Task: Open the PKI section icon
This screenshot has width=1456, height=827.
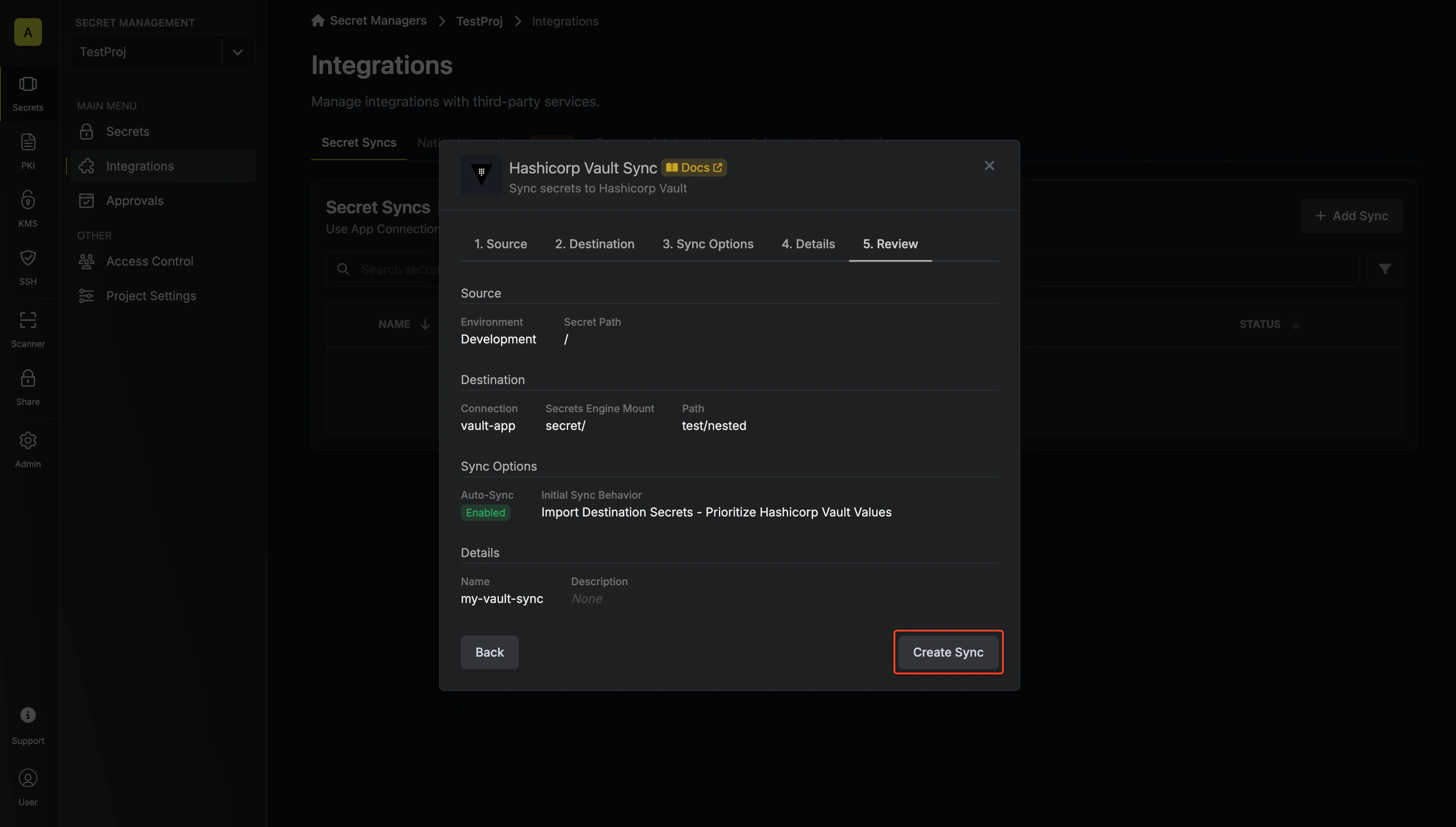Action: coord(28,142)
